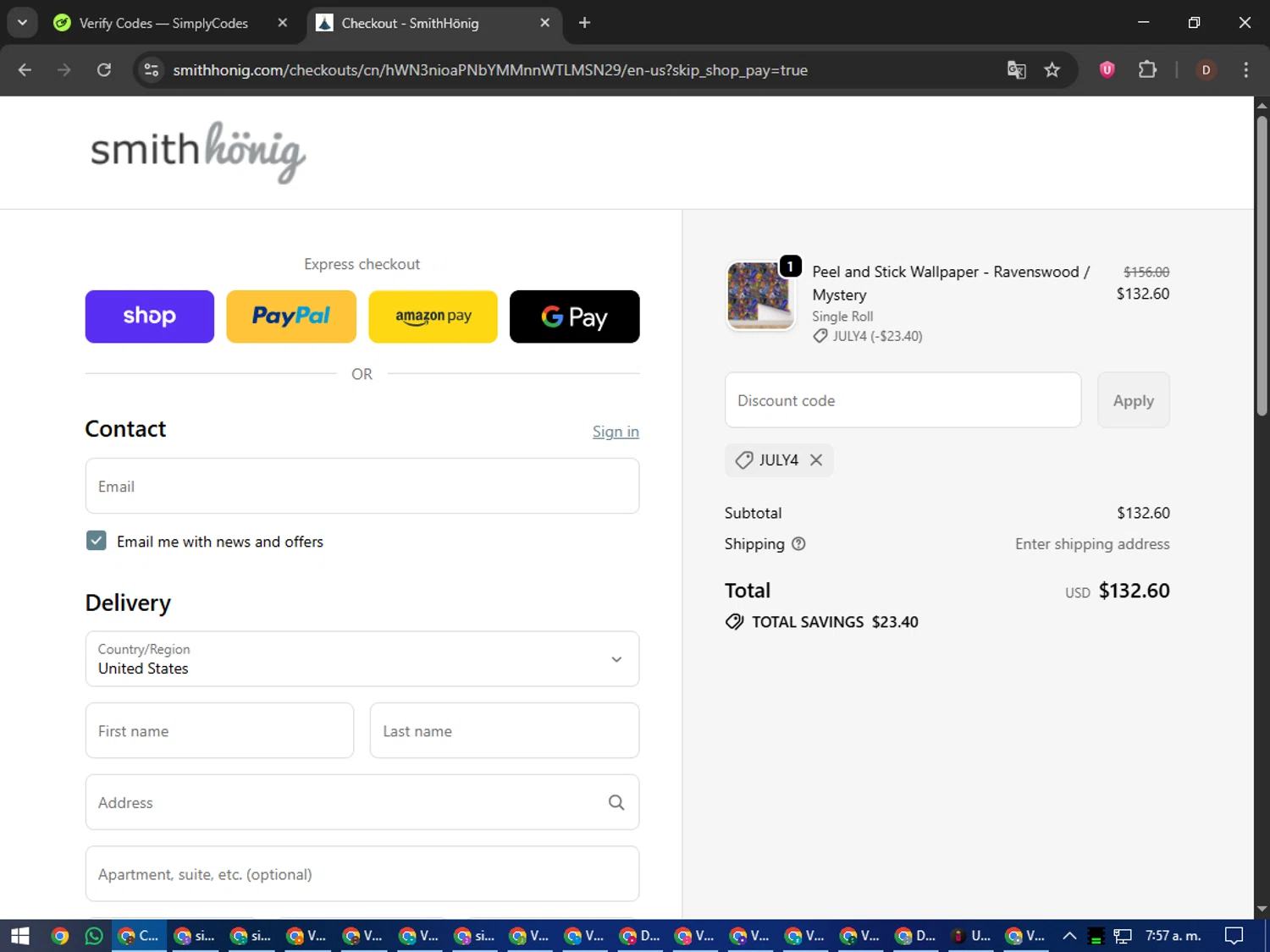1270x952 pixels.
Task: Click the address bar URL
Action: 490,70
